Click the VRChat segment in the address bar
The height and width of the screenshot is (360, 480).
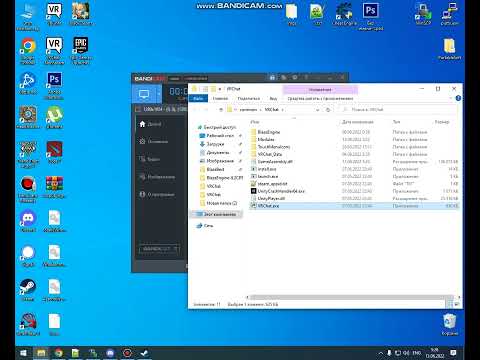tap(271, 109)
